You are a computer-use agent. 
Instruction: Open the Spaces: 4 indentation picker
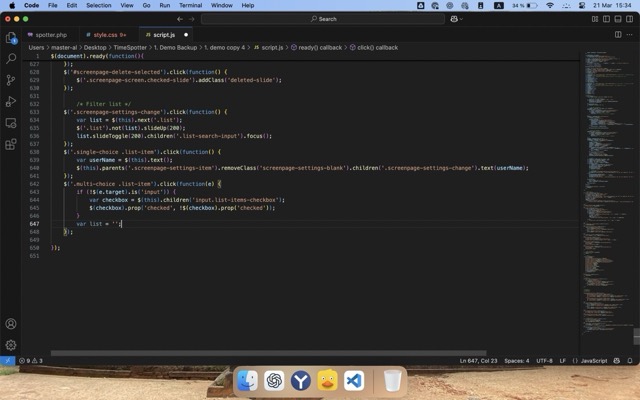coord(517,360)
